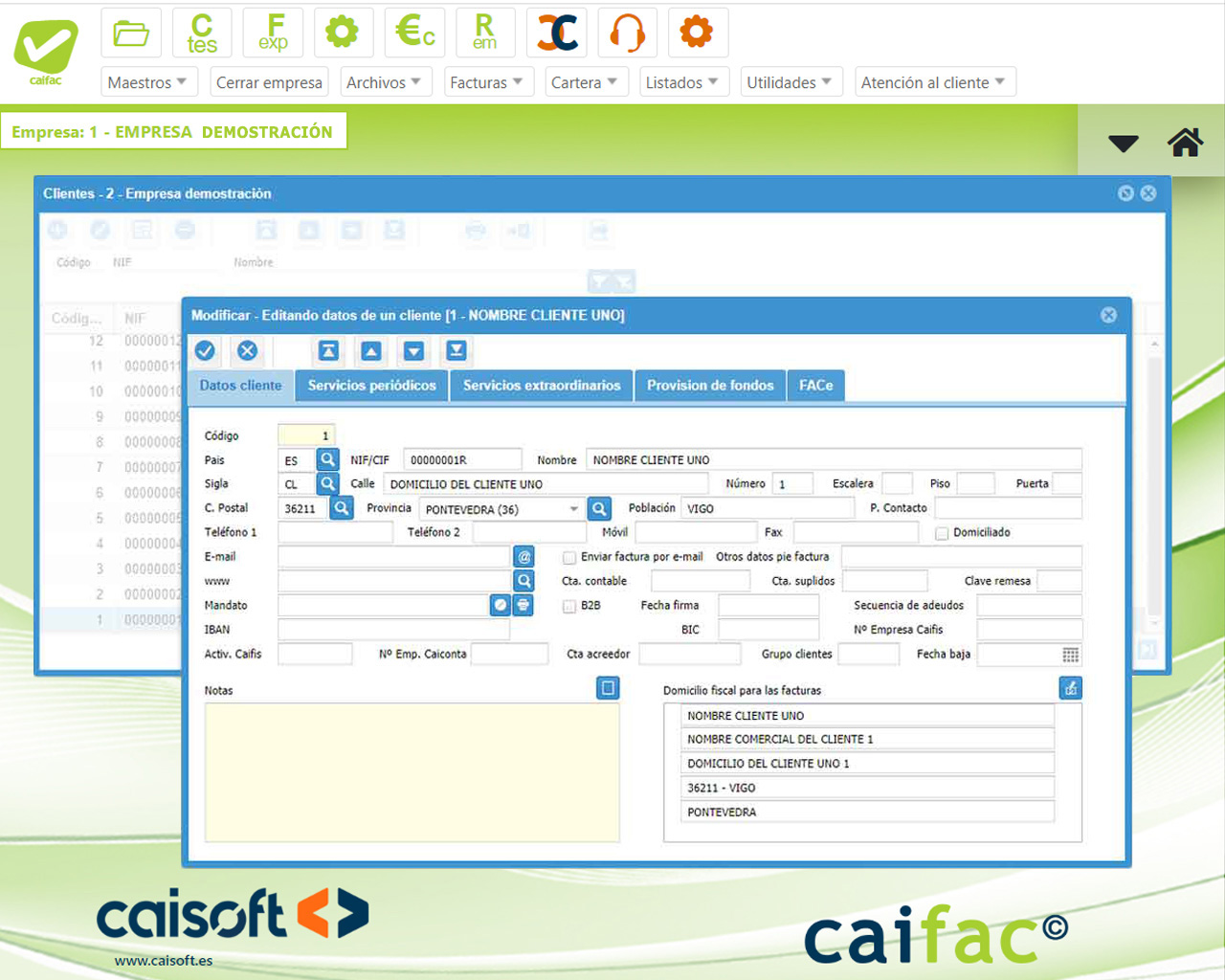The height and width of the screenshot is (980, 1225).
Task: Click the Cerrar empresa button
Action: [x=269, y=82]
